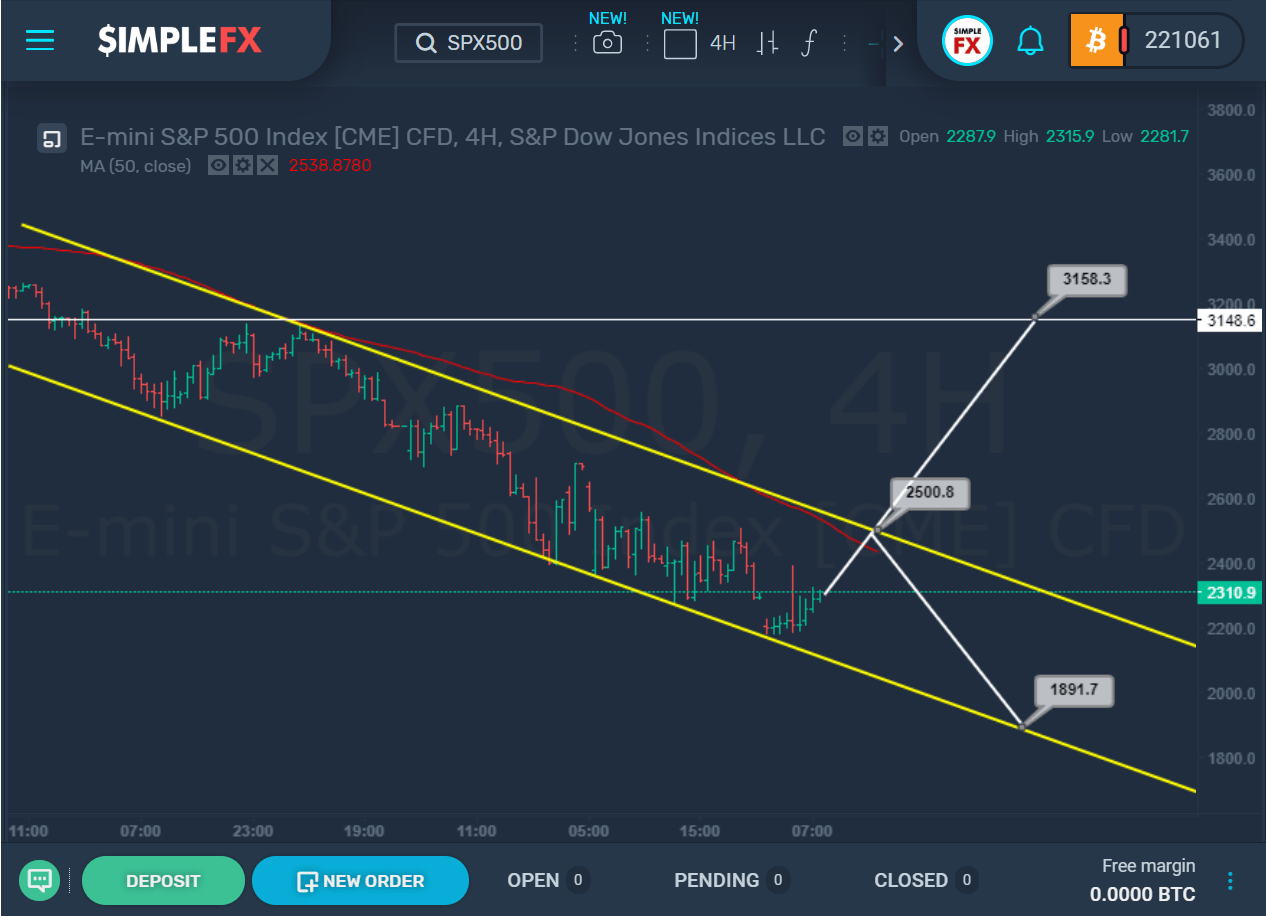Take a chart snapshot with camera icon
The image size is (1266, 916).
607,43
